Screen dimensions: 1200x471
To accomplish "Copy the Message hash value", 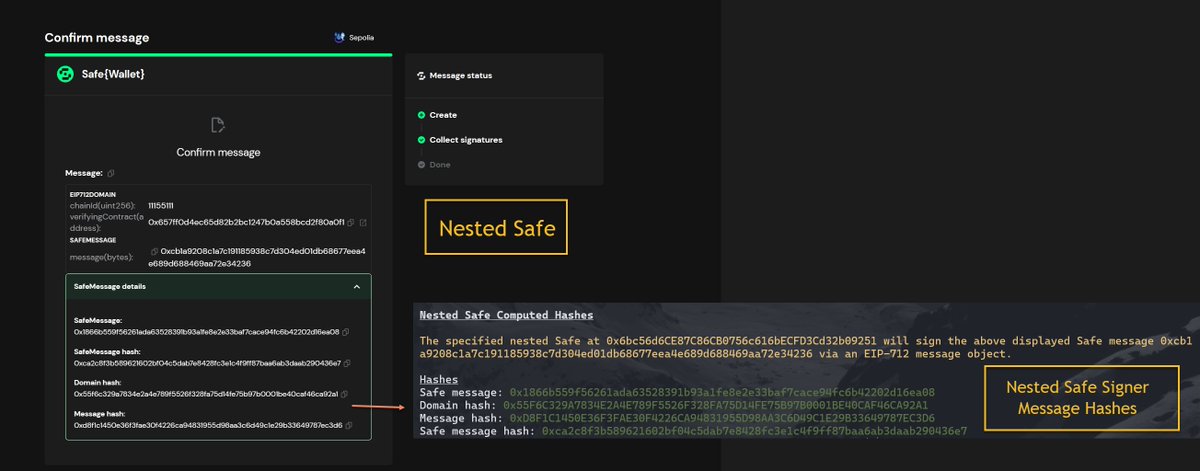I will pos(349,425).
